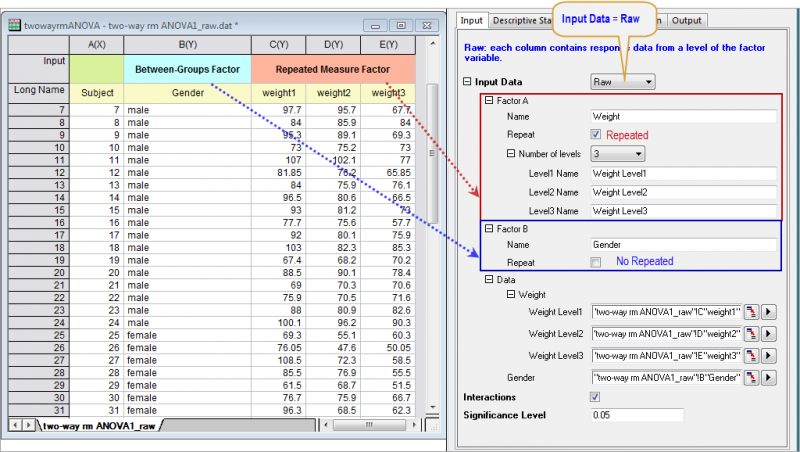The image size is (800, 452).
Task: Click the Level1 Name field
Action: tap(684, 173)
